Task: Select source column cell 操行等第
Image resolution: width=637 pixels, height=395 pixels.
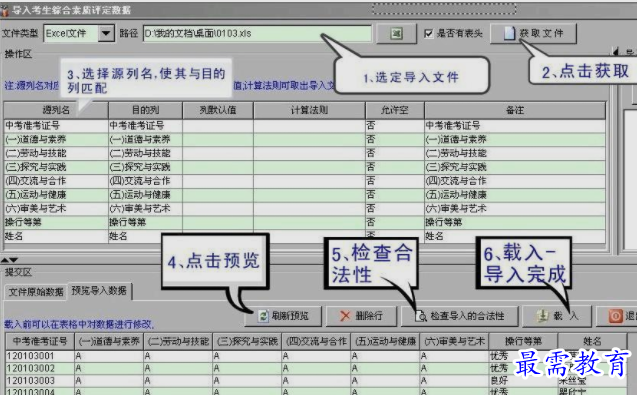Action: pos(56,222)
